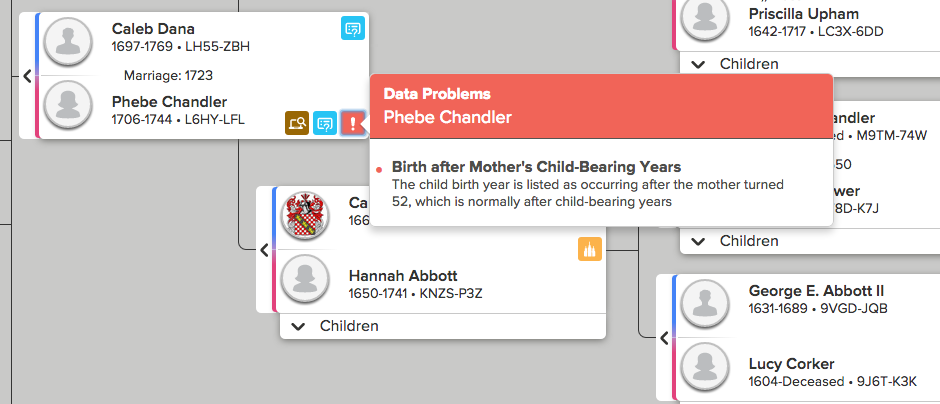Open Priscilla Upham's person link
940x404 pixels.
point(803,14)
